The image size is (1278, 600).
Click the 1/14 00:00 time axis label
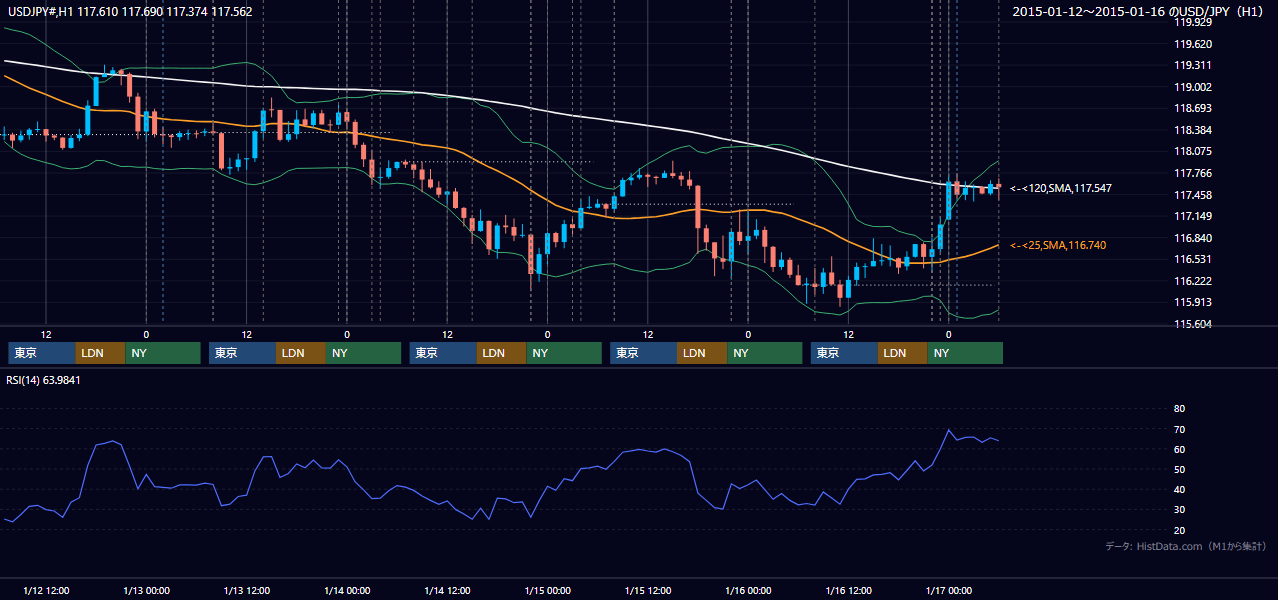[347, 590]
